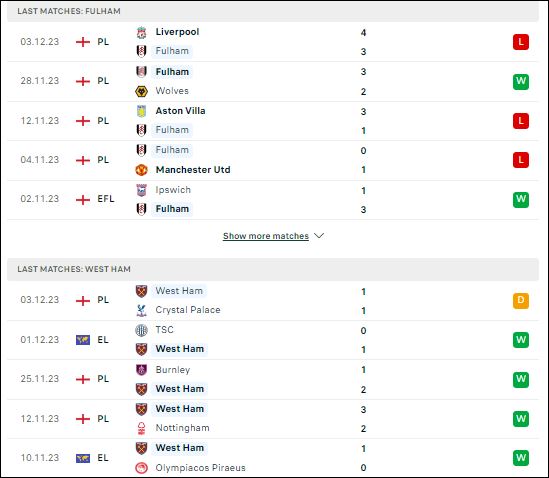Click the Nottingham club crest icon

click(x=141, y=428)
